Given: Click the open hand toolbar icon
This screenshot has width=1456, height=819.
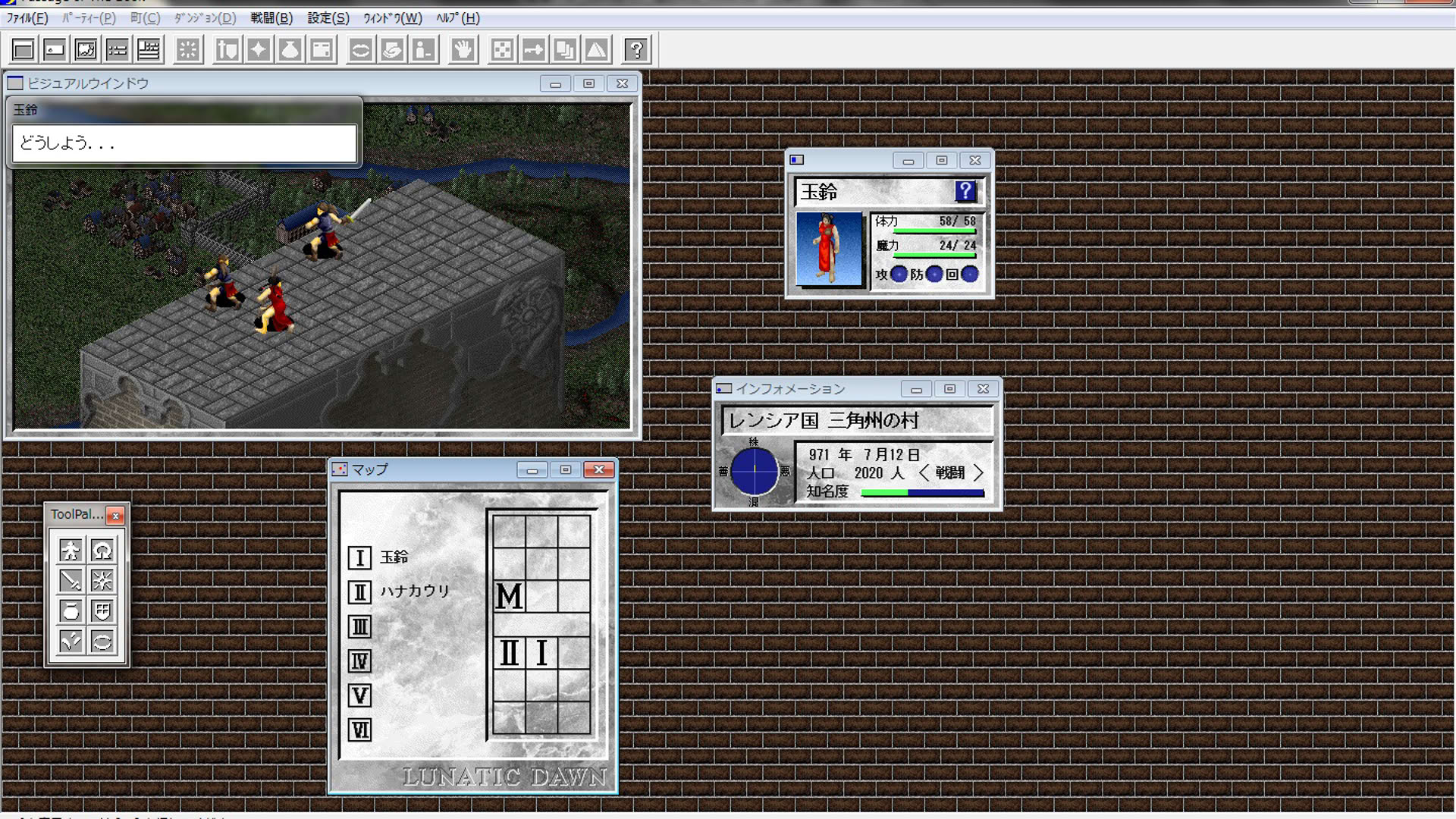Looking at the screenshot, I should [463, 50].
